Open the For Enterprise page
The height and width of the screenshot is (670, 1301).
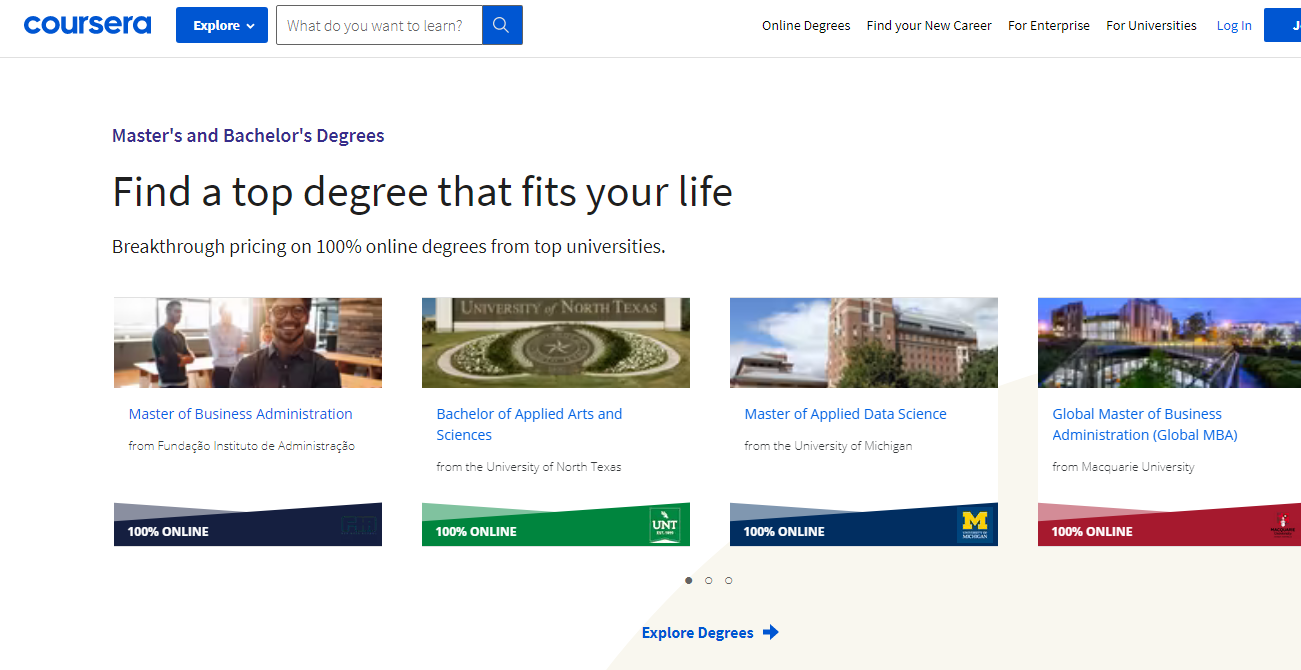[1049, 26]
